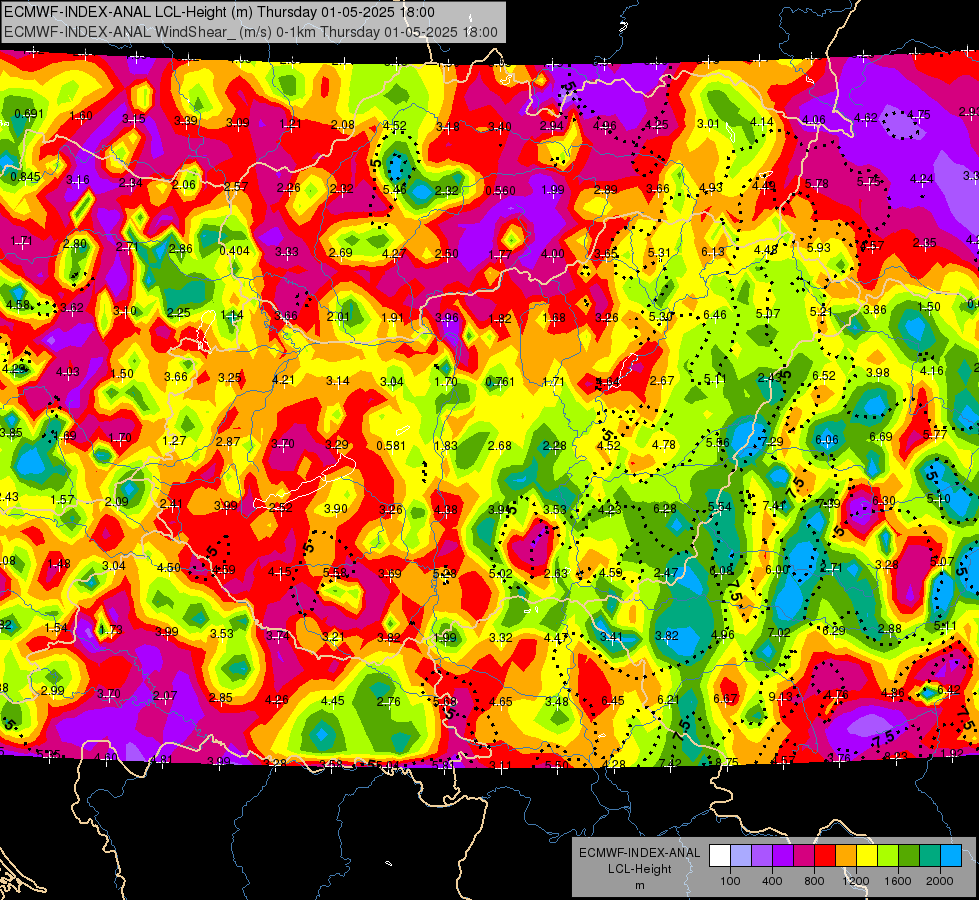
Task: Click the magenta legend swatch
Action: coord(804,855)
